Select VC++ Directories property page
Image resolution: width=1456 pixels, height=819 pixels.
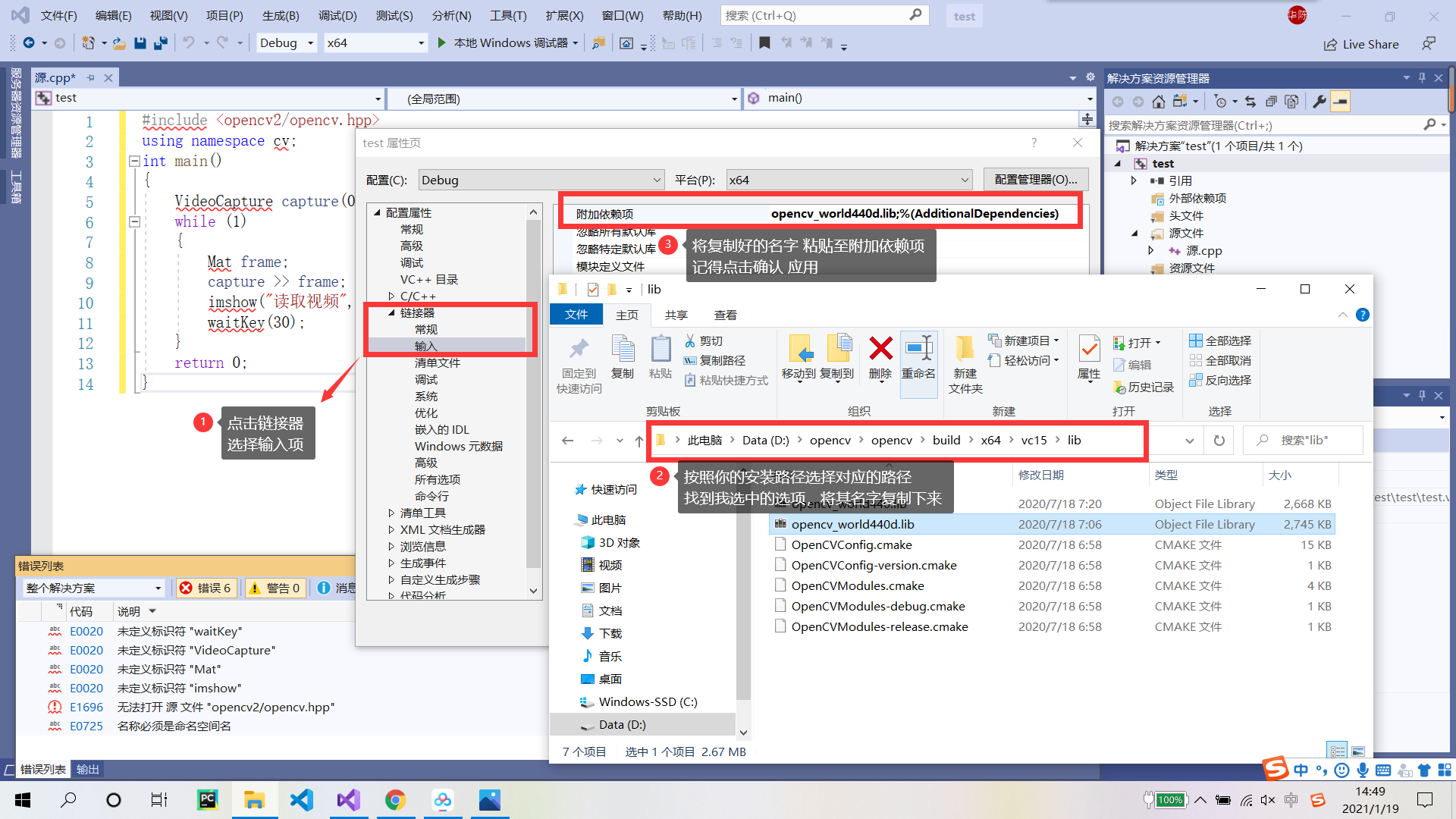pyautogui.click(x=429, y=280)
